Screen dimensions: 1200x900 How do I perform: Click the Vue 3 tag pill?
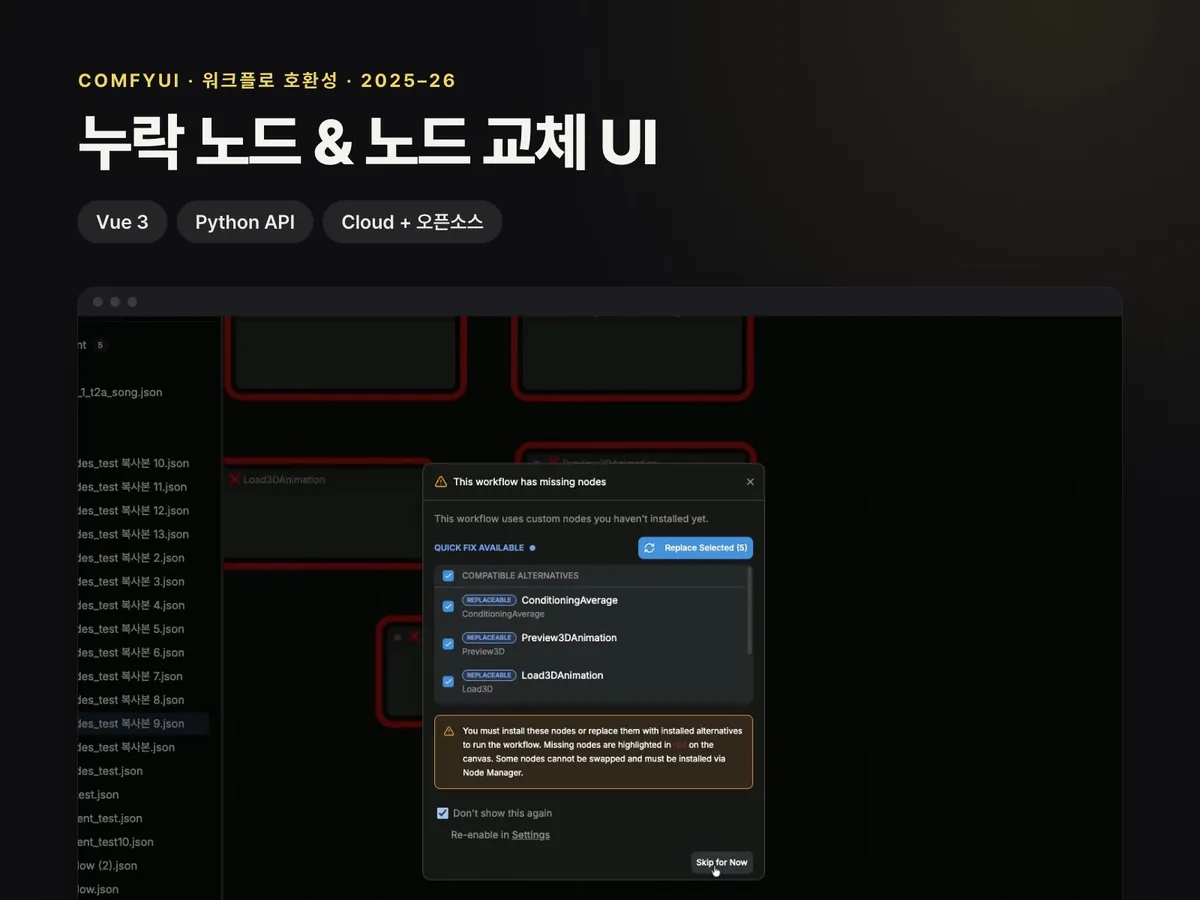click(x=122, y=222)
